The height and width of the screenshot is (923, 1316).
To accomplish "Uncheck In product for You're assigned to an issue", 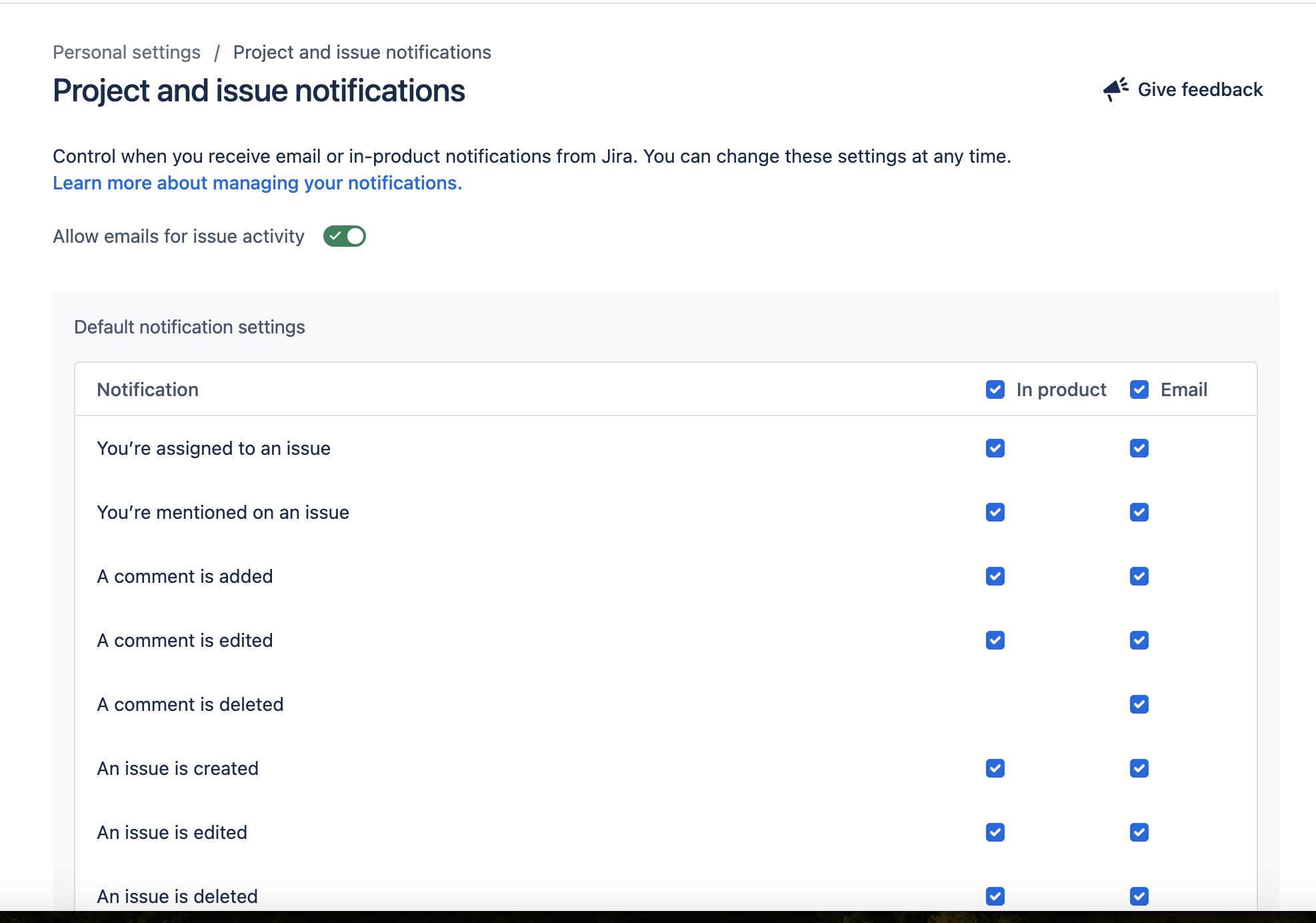I will coord(995,448).
